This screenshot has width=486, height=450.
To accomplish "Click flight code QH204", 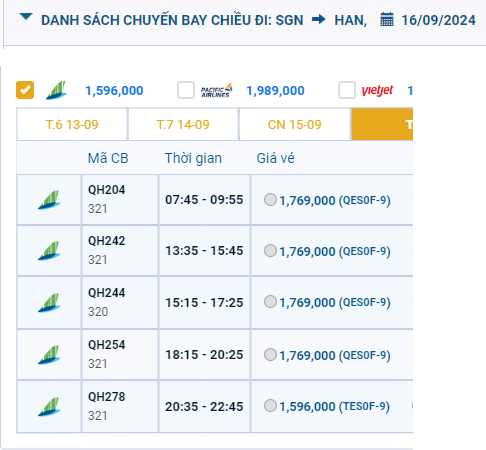I will click(107, 190).
